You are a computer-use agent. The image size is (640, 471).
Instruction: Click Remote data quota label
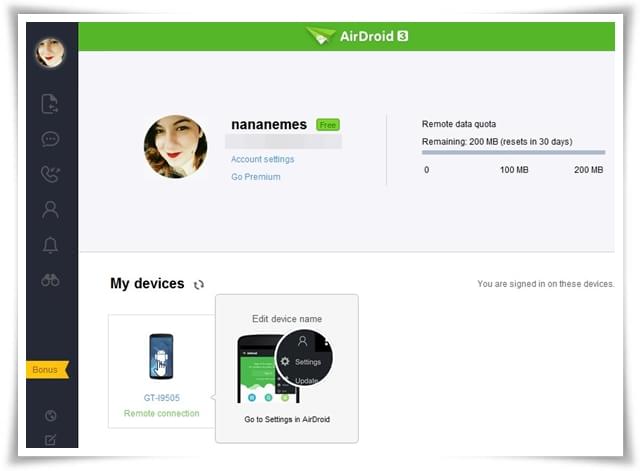point(459,124)
